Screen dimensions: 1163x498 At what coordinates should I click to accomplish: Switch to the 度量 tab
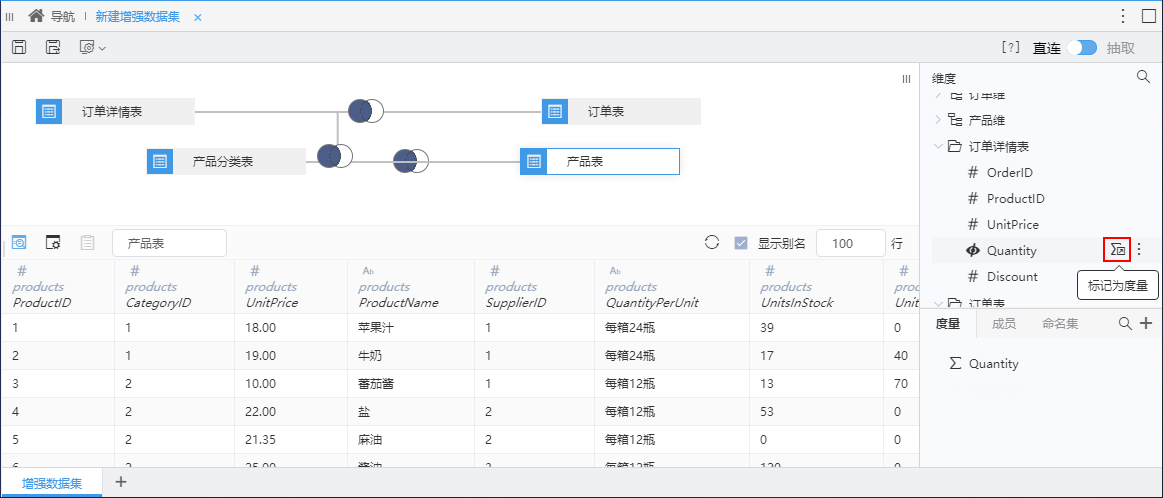(x=947, y=324)
